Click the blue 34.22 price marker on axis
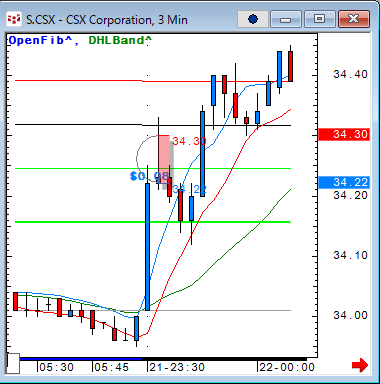 tap(344, 182)
